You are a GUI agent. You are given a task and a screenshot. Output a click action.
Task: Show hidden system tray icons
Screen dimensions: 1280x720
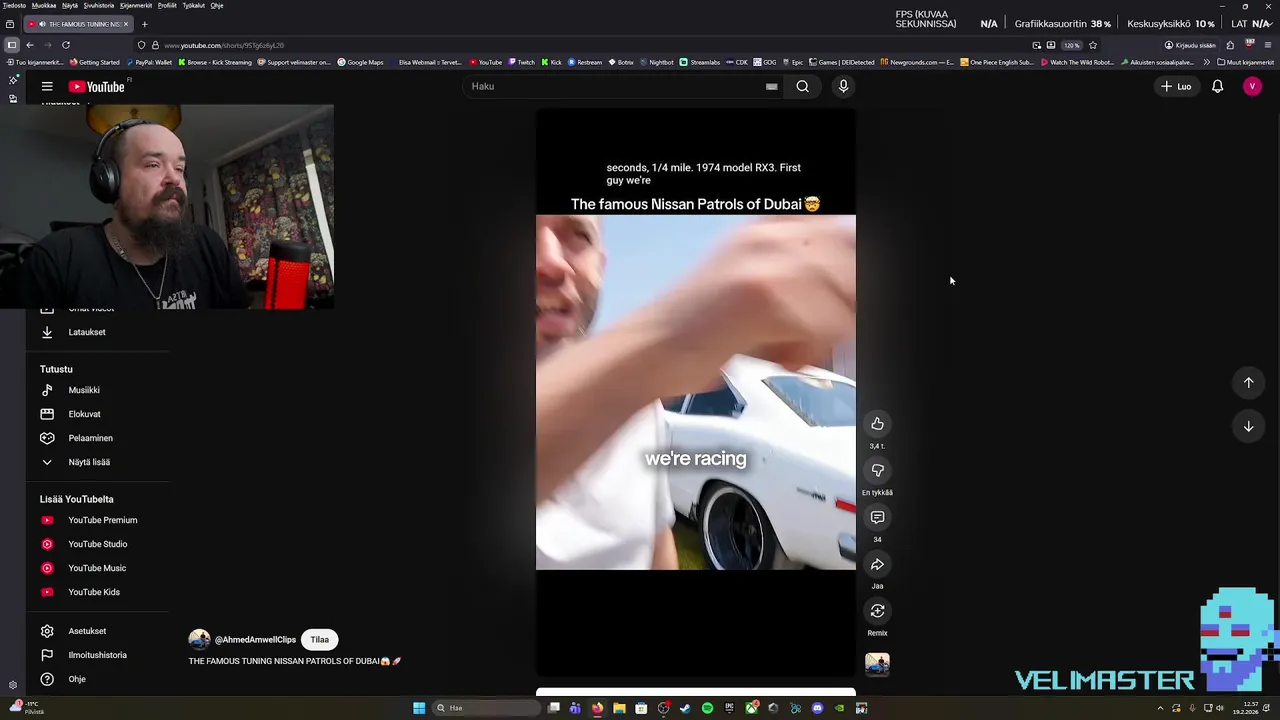click(1160, 708)
